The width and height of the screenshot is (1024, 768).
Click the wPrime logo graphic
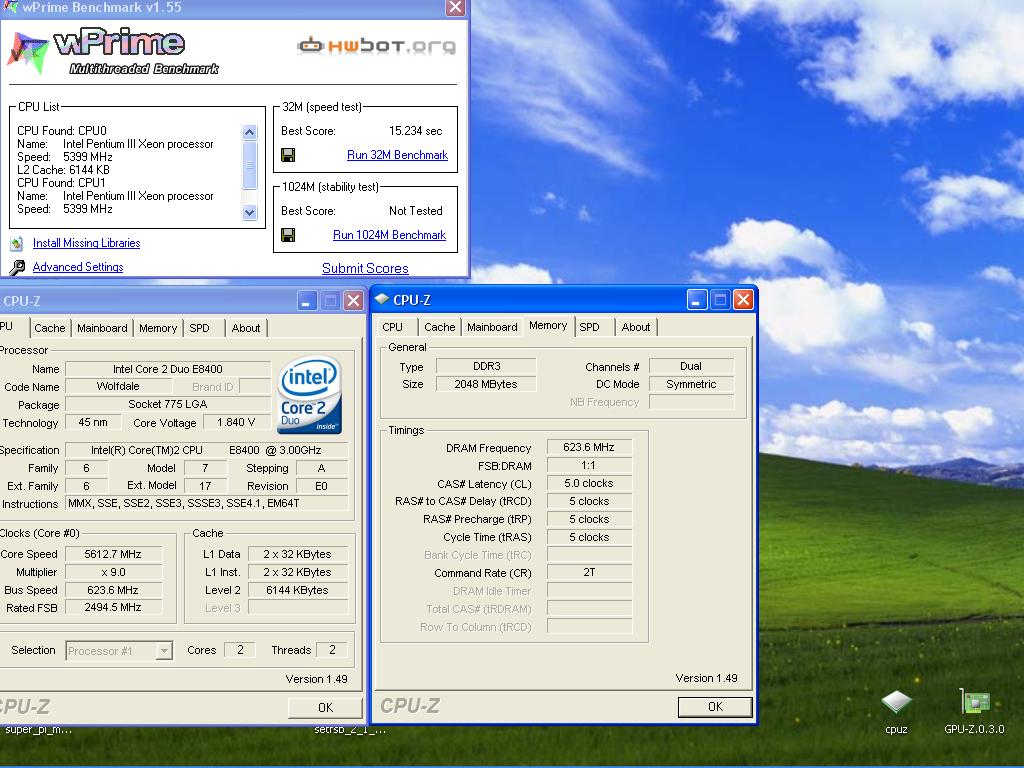pos(112,52)
